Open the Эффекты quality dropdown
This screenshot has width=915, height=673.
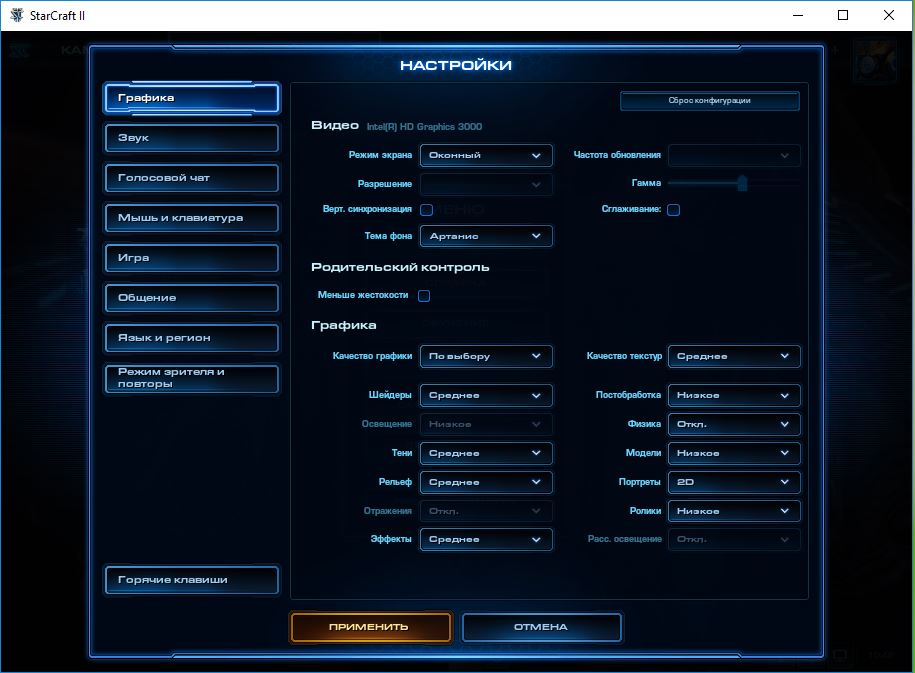tap(486, 539)
